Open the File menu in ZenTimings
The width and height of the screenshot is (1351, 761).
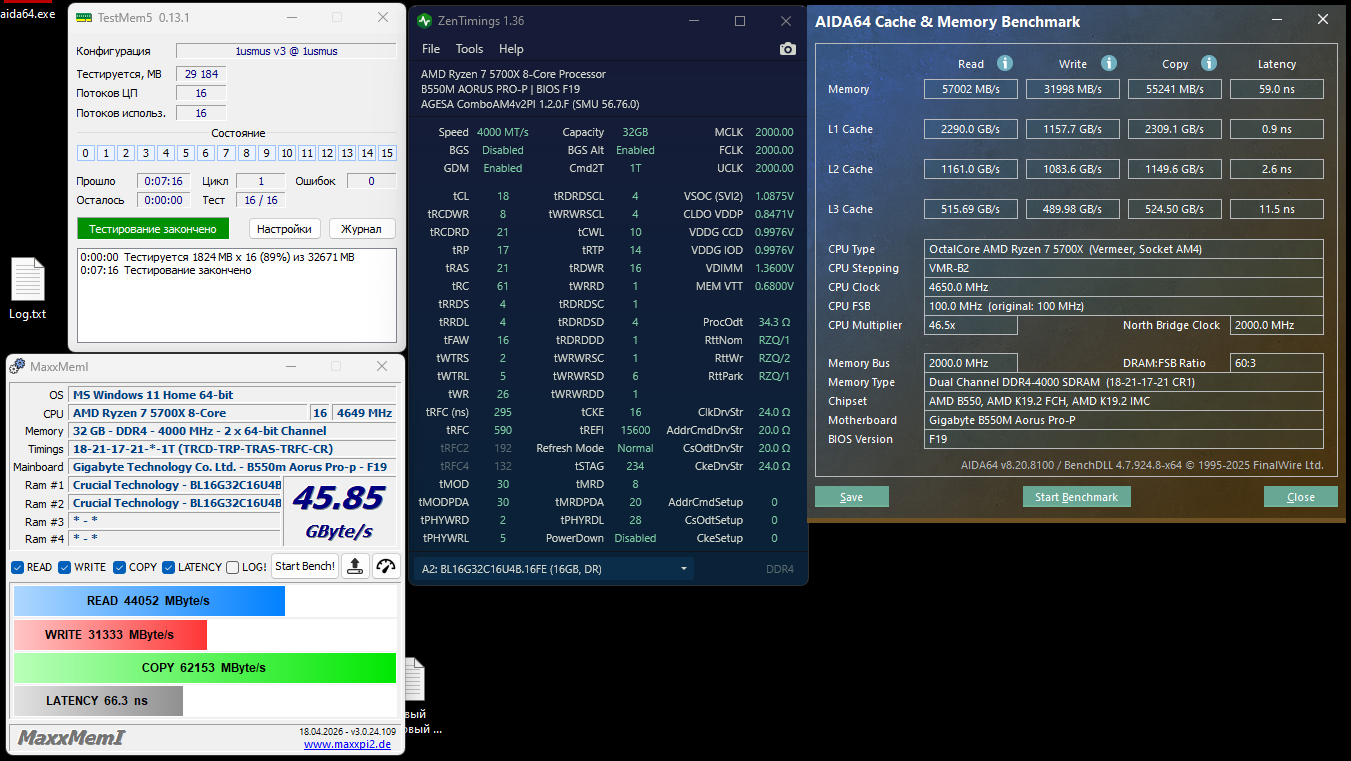click(x=431, y=48)
